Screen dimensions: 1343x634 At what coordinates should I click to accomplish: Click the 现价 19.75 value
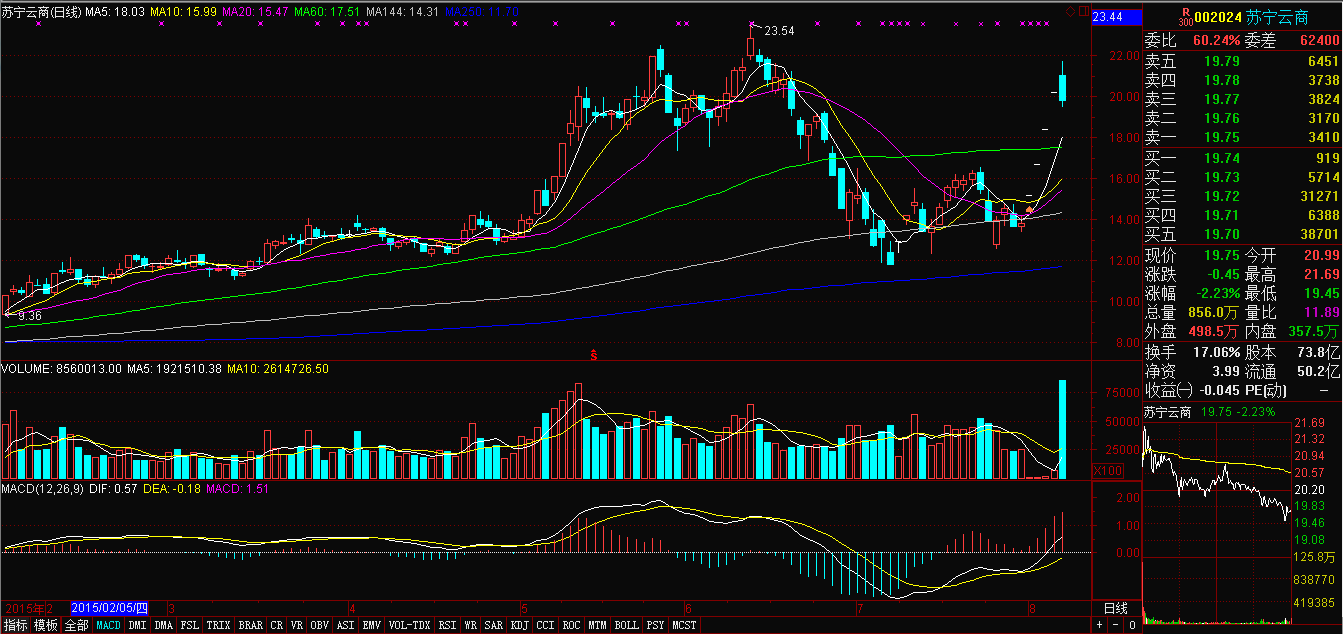1221,255
